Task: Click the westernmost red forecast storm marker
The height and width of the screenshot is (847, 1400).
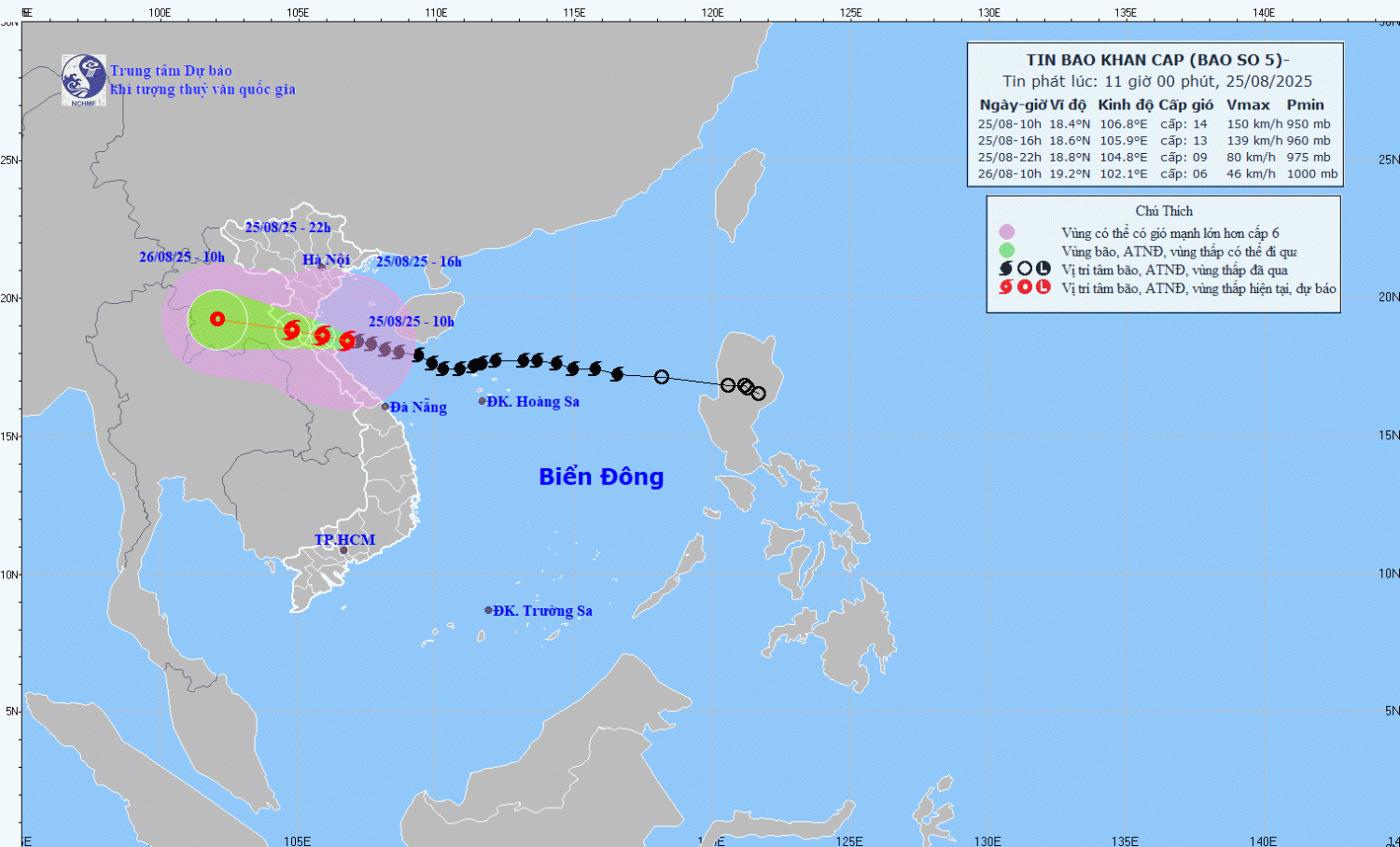Action: coord(217,319)
